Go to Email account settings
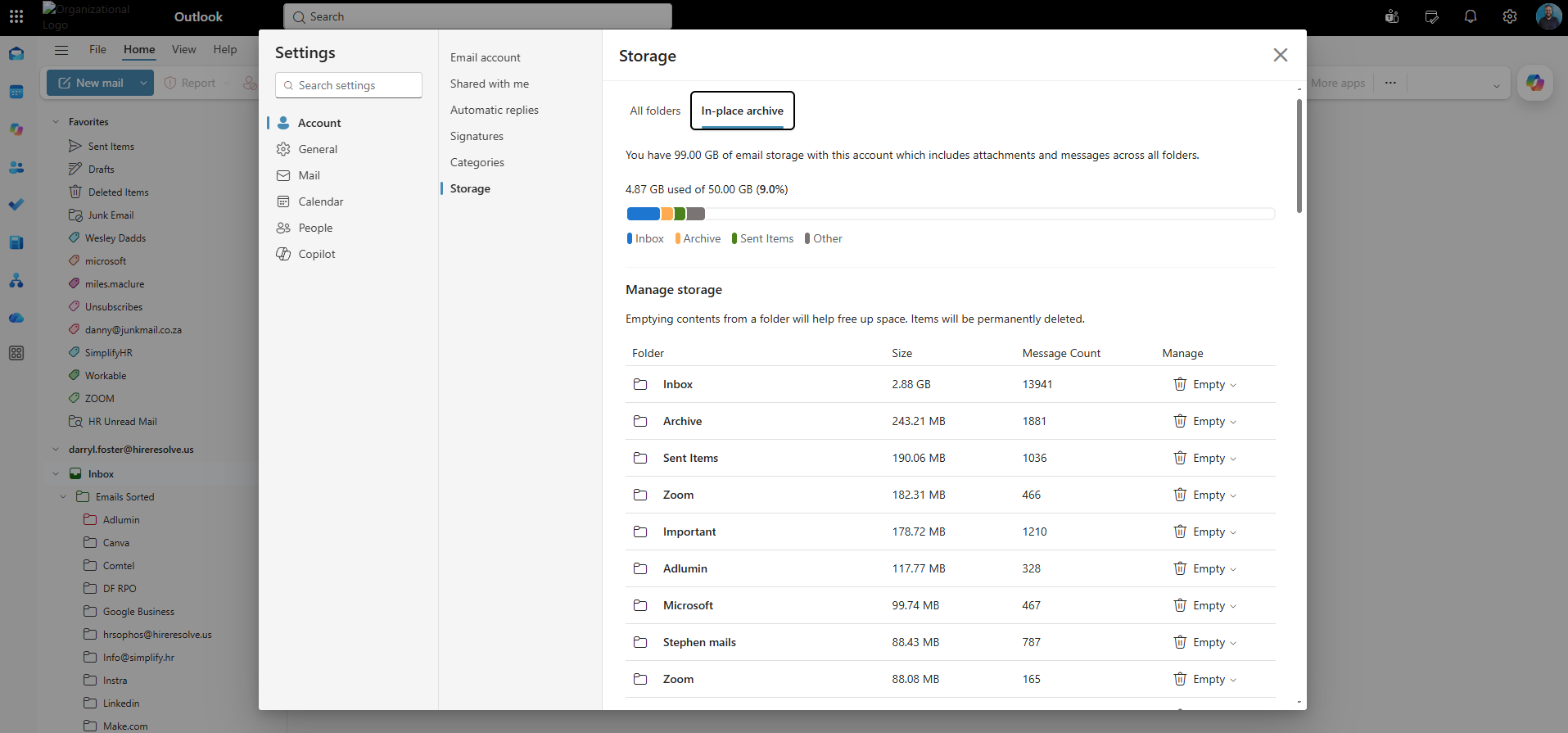Screen dimensions: 1568x733 486,57
